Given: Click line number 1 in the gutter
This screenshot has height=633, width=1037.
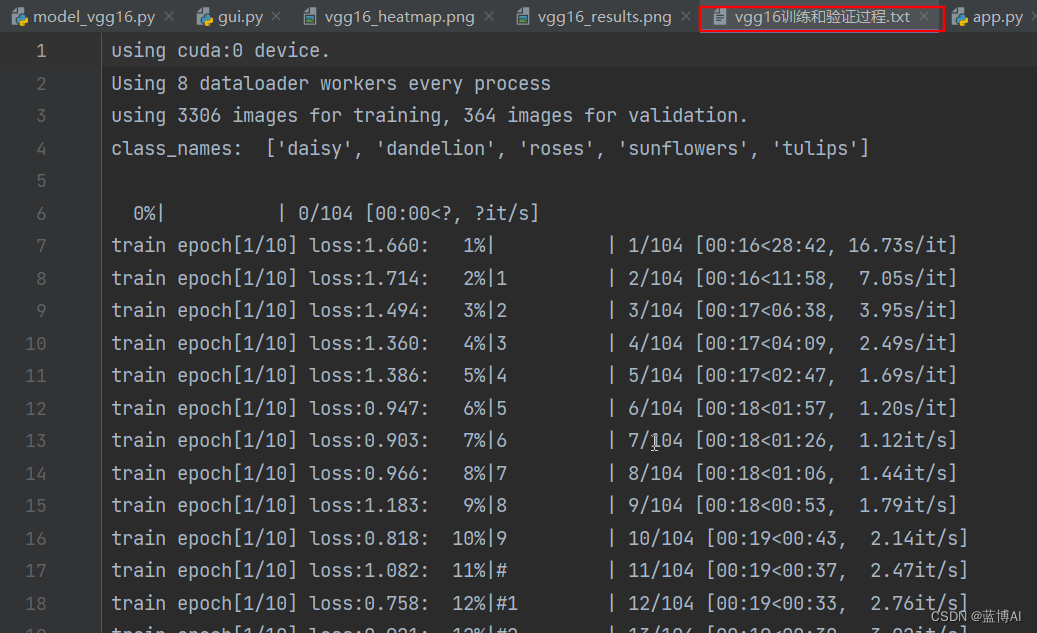Looking at the screenshot, I should [x=41, y=51].
